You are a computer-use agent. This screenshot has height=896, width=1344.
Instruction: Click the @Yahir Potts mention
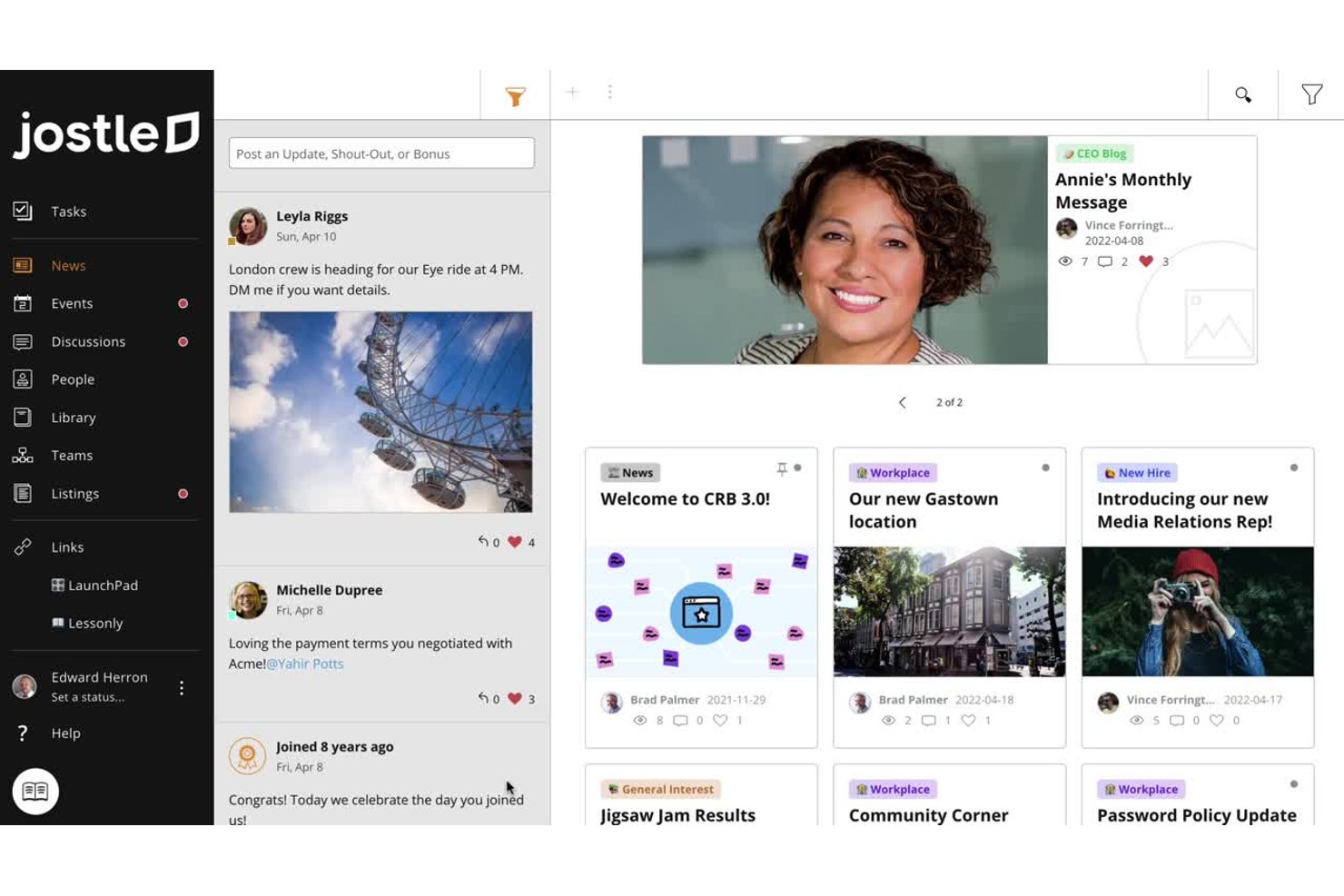(x=305, y=664)
